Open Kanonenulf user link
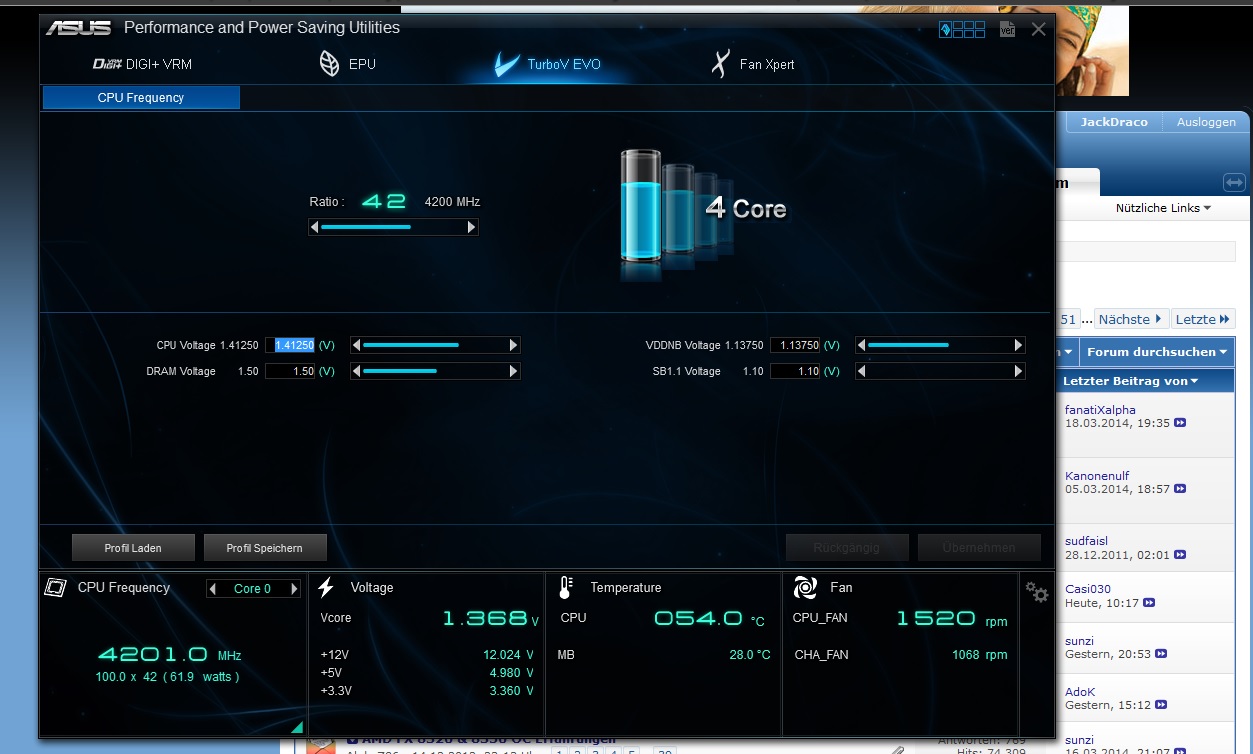 pyautogui.click(x=1097, y=476)
